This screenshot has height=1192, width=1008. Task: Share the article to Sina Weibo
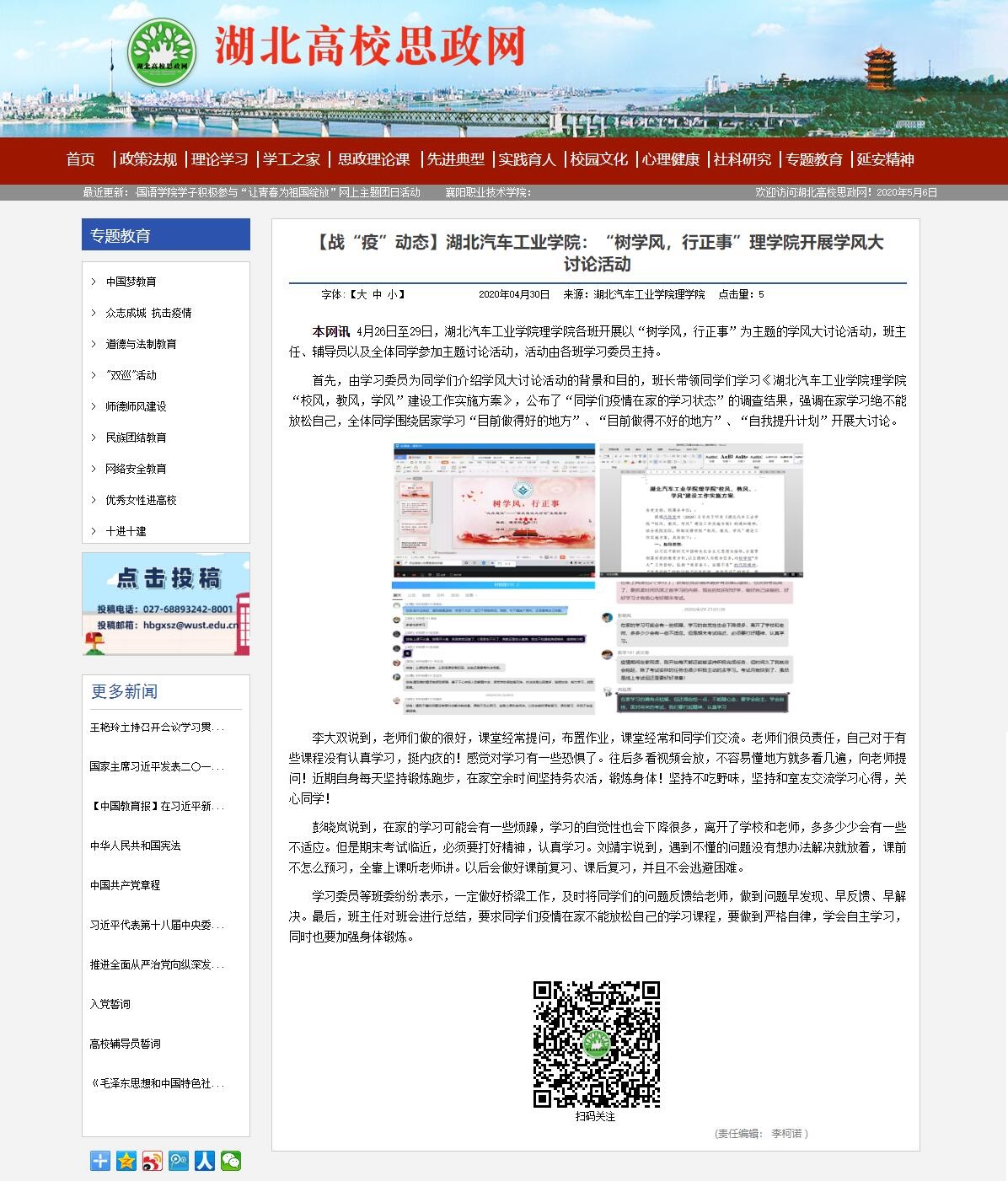pos(153,1161)
